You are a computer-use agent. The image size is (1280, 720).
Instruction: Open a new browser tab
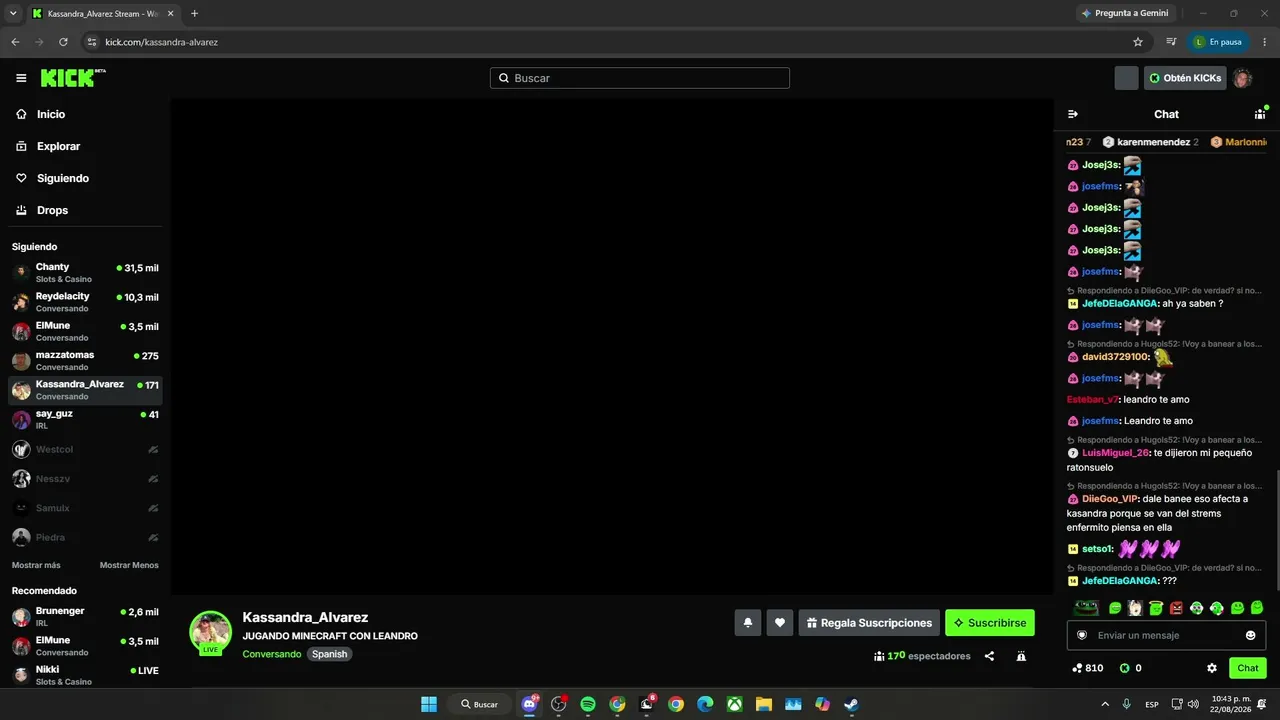click(x=194, y=13)
